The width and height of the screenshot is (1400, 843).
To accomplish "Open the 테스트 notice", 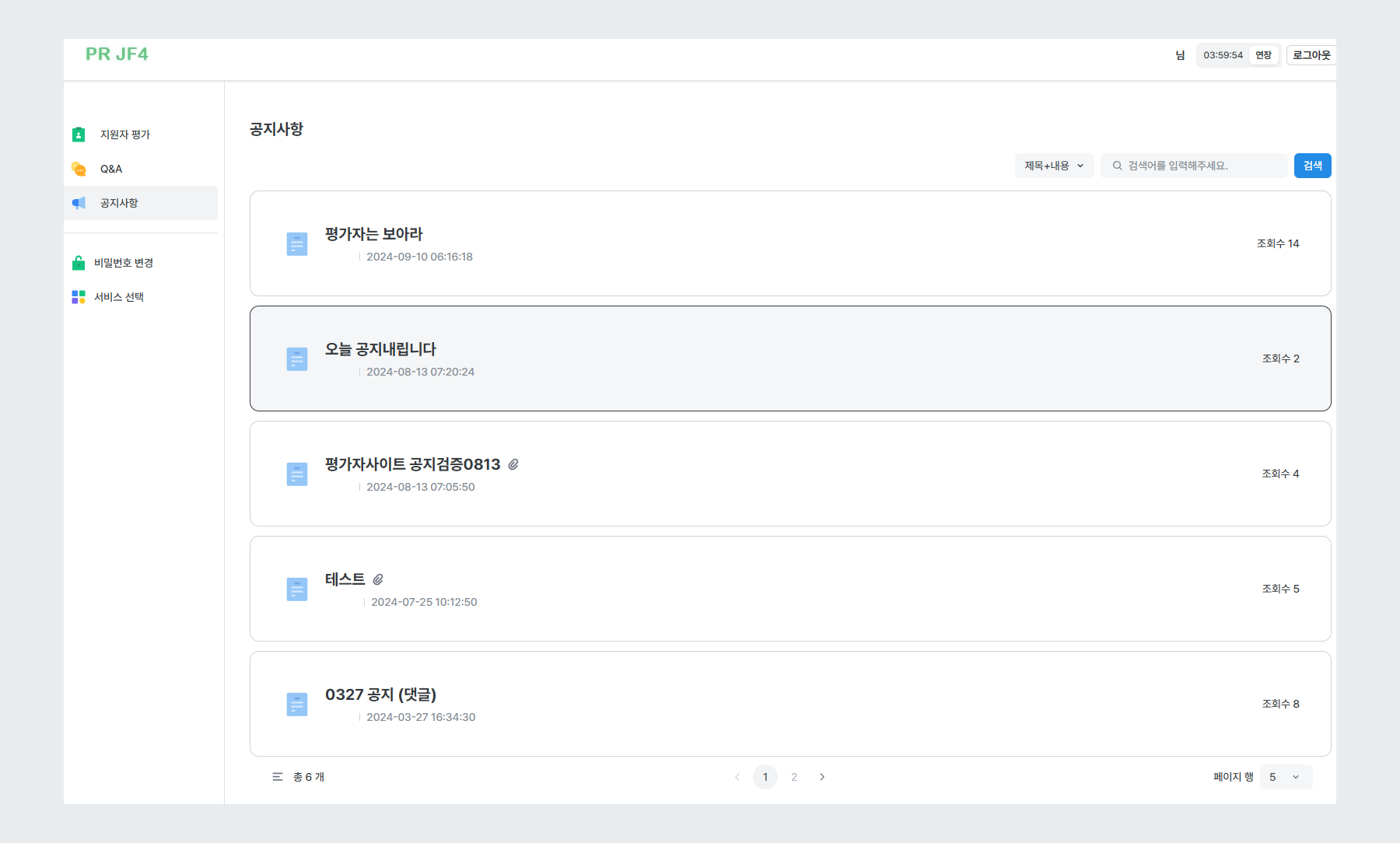I will point(790,589).
